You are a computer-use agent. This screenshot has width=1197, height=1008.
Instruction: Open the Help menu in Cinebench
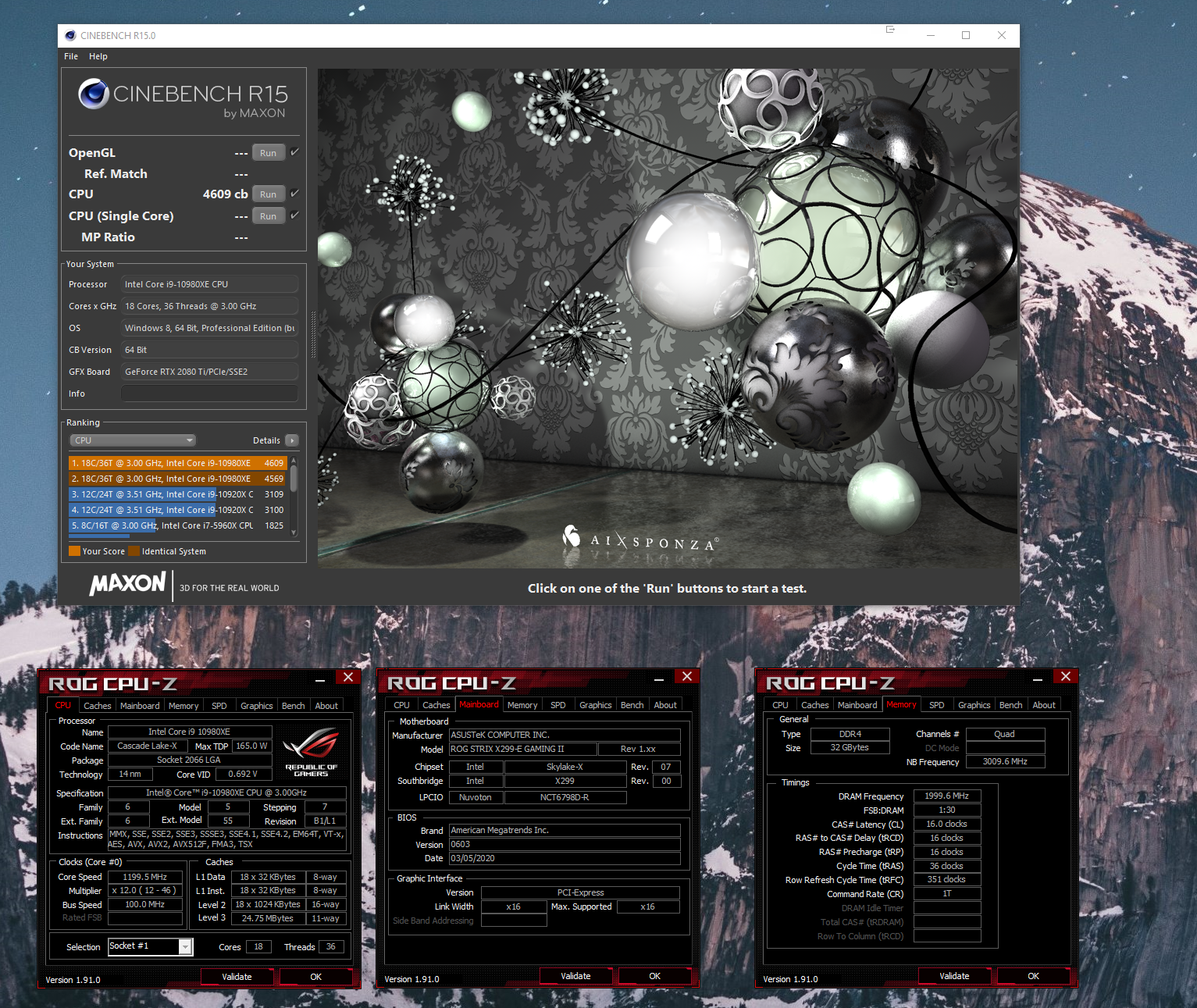coord(98,56)
